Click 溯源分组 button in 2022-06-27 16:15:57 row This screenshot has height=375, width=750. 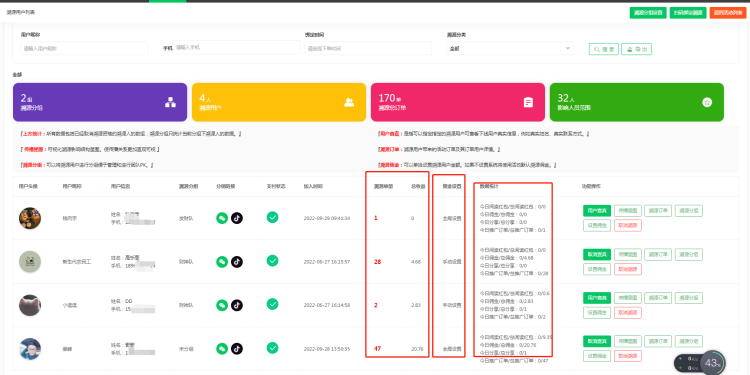pyautogui.click(x=689, y=254)
